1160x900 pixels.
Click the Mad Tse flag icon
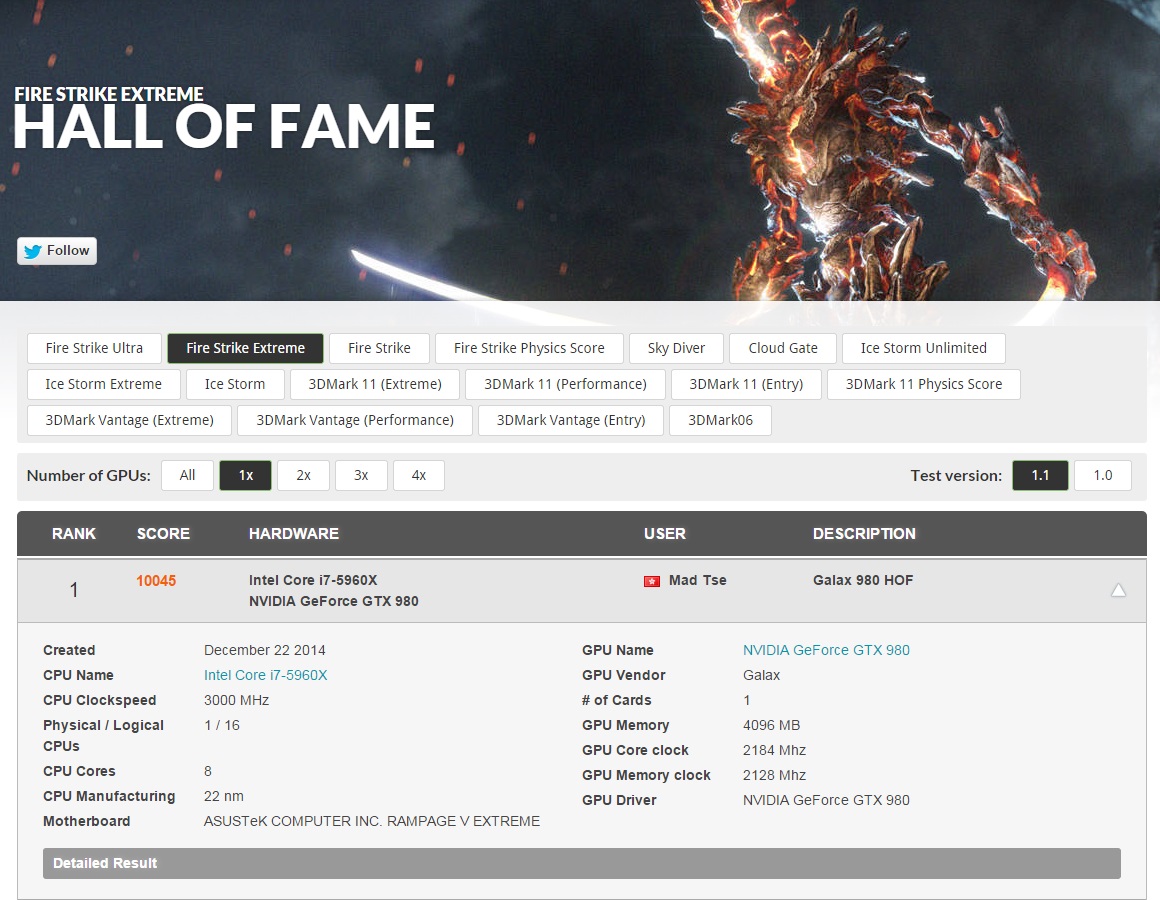coord(652,581)
